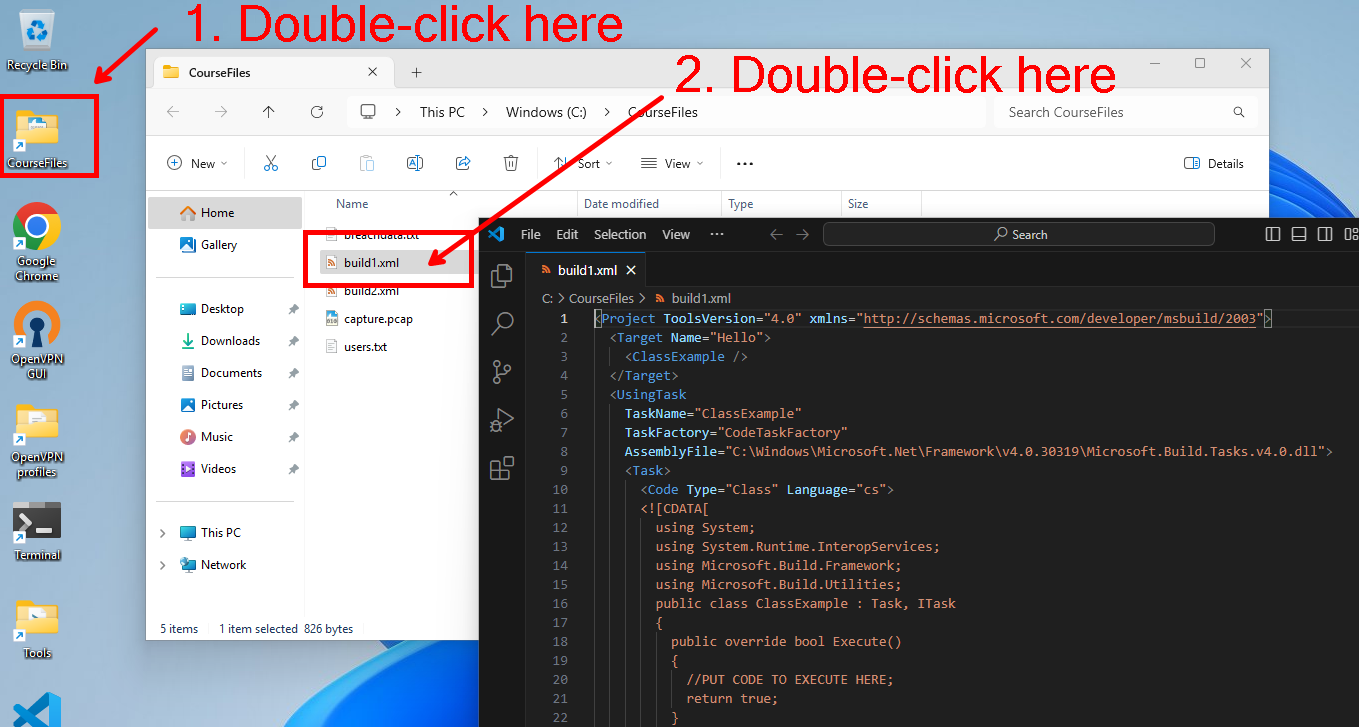
Task: Toggle the bottom panel layout icon
Action: point(1299,234)
